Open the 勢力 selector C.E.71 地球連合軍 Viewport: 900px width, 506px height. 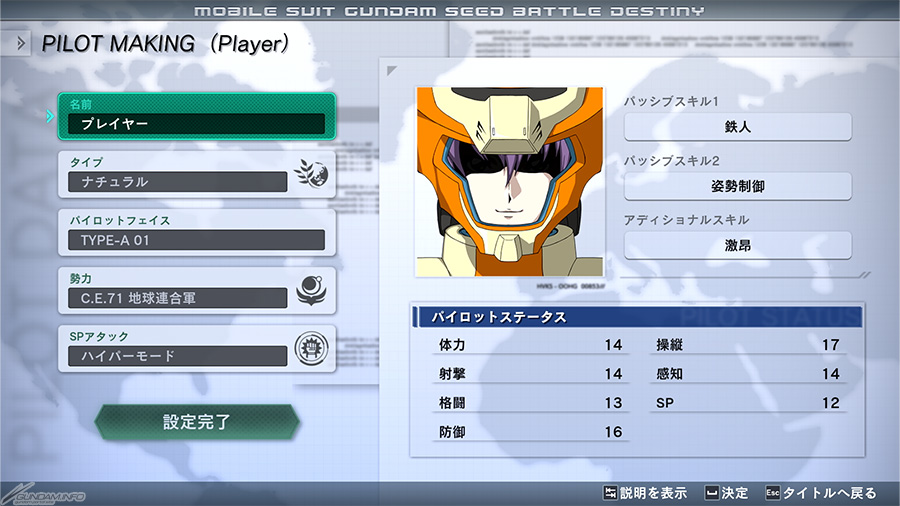pos(196,290)
